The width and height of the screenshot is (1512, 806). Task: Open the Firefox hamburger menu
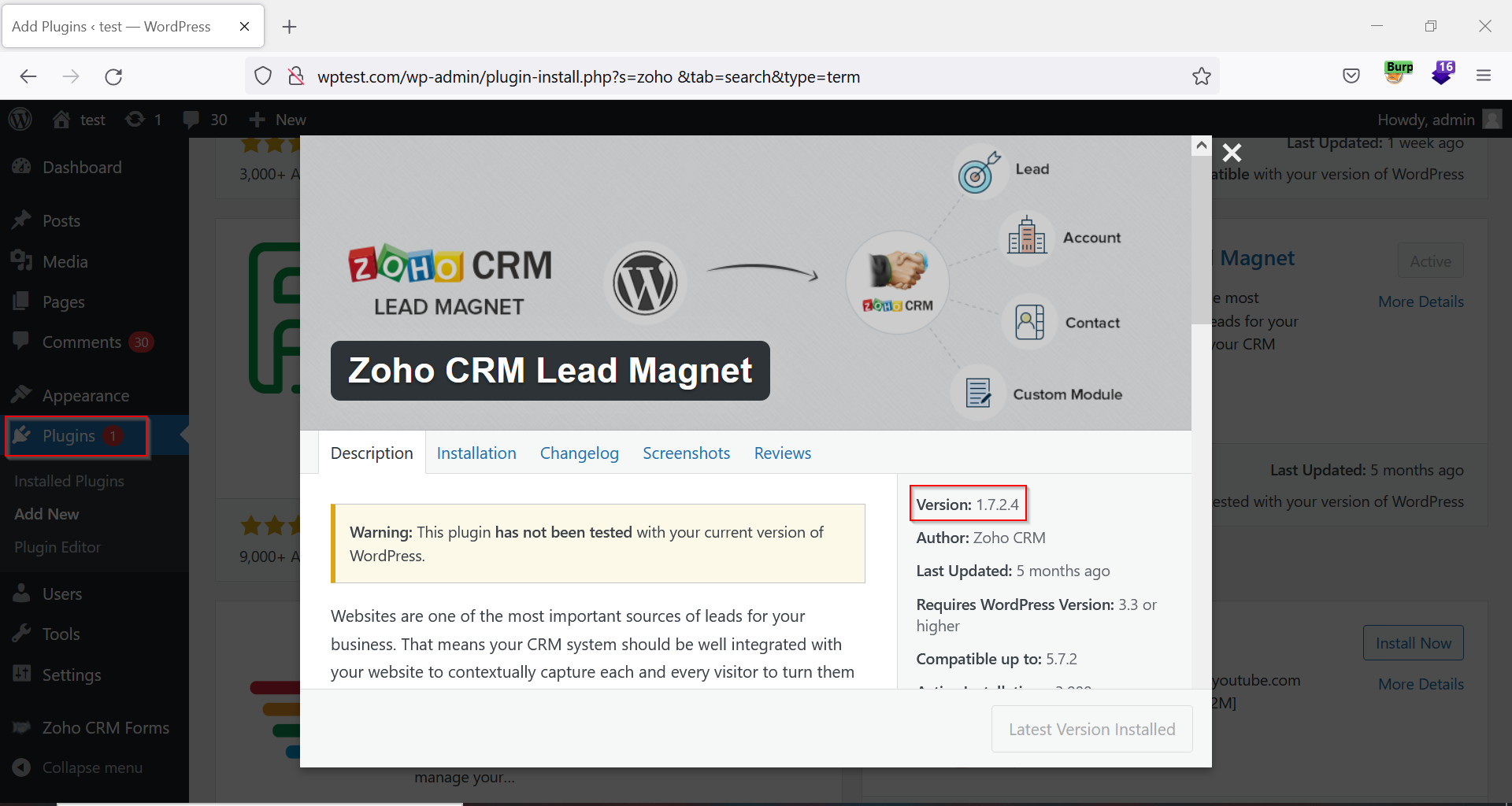pos(1484,76)
